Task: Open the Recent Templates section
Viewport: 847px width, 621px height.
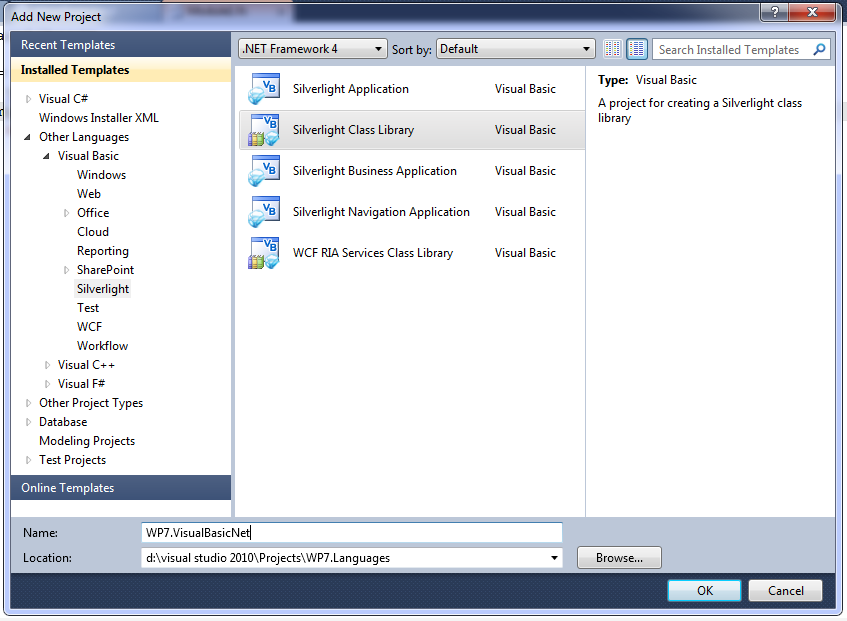Action: tap(121, 45)
